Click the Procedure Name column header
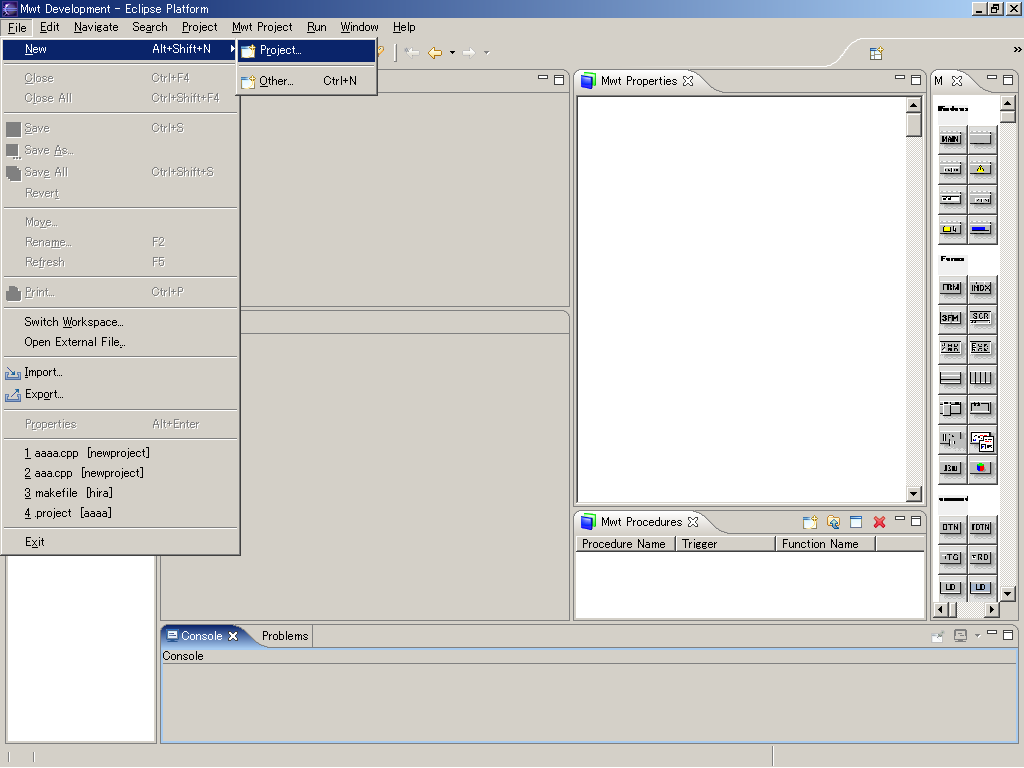Image resolution: width=1024 pixels, height=768 pixels. pyautogui.click(x=625, y=544)
